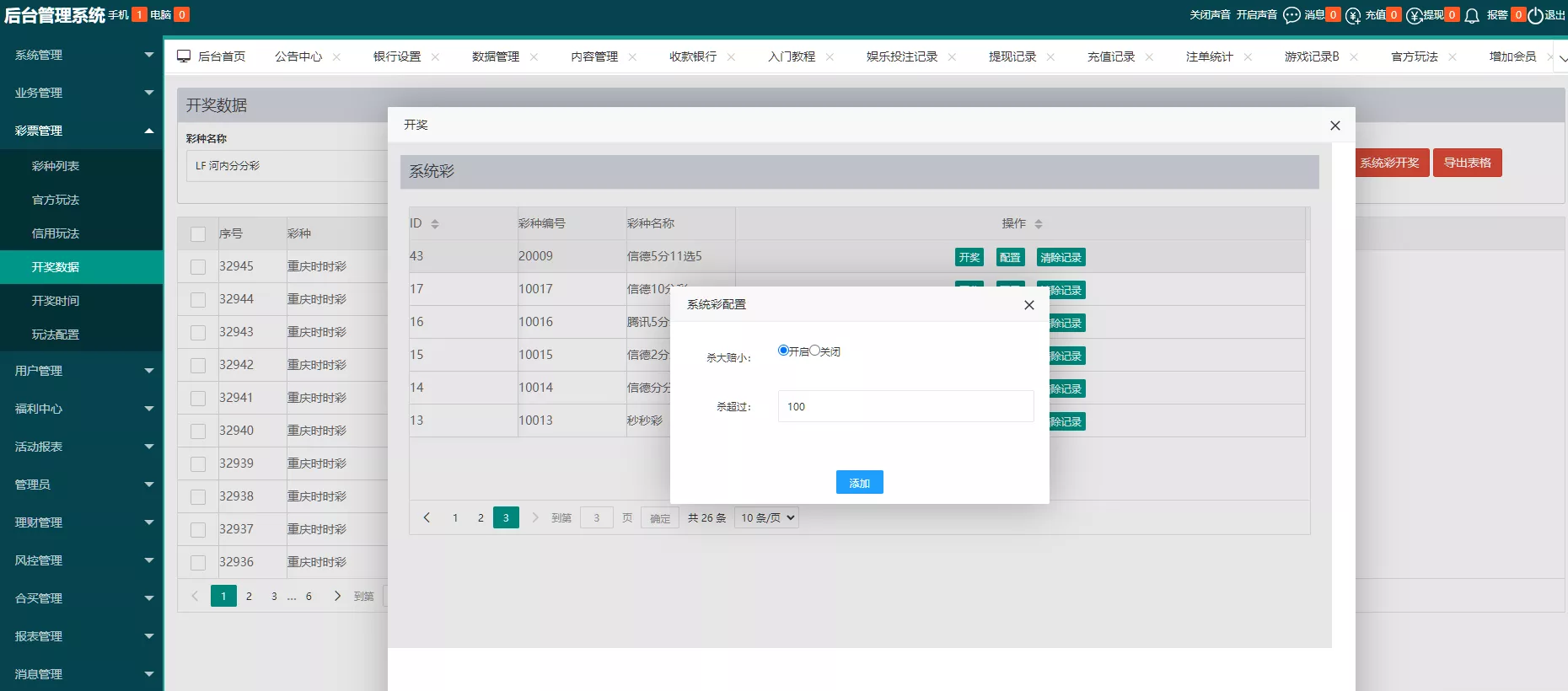This screenshot has width=1568, height=691.
Task: Sort the ID column using arrows
Action: [435, 224]
